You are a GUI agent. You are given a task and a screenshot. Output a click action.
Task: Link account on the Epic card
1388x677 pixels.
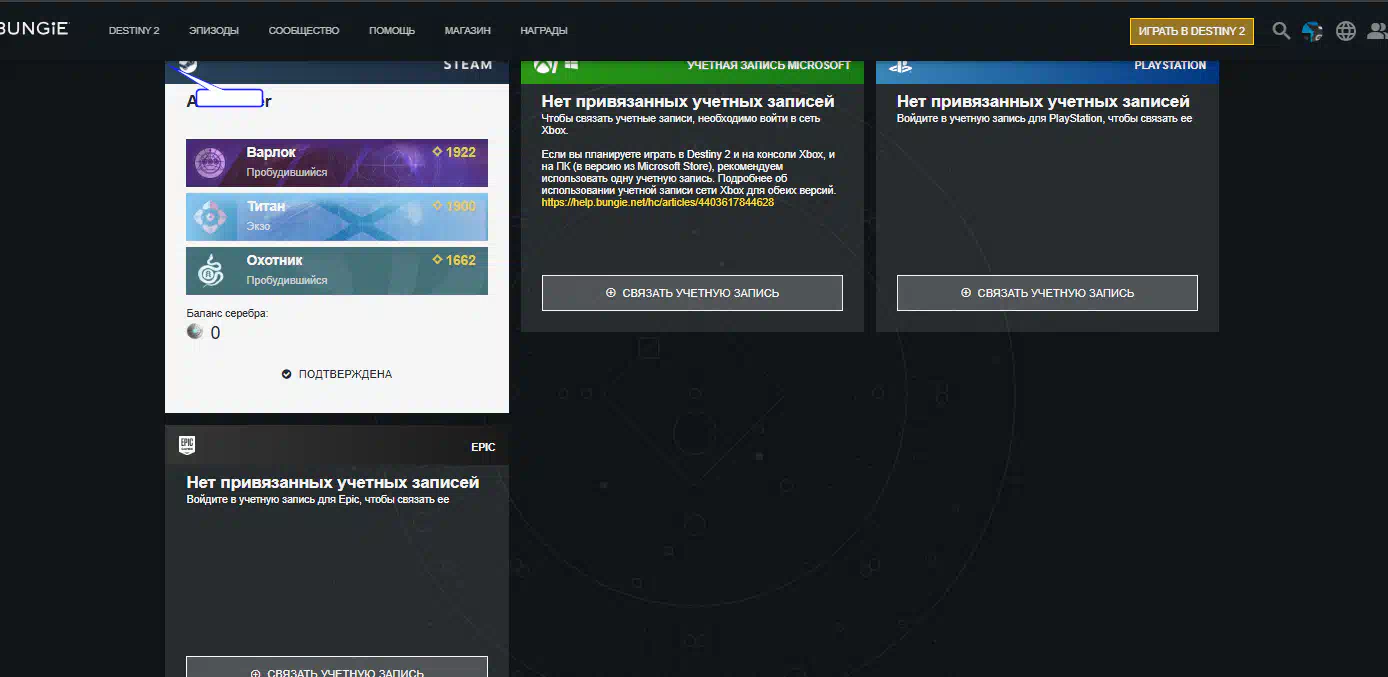(x=337, y=667)
